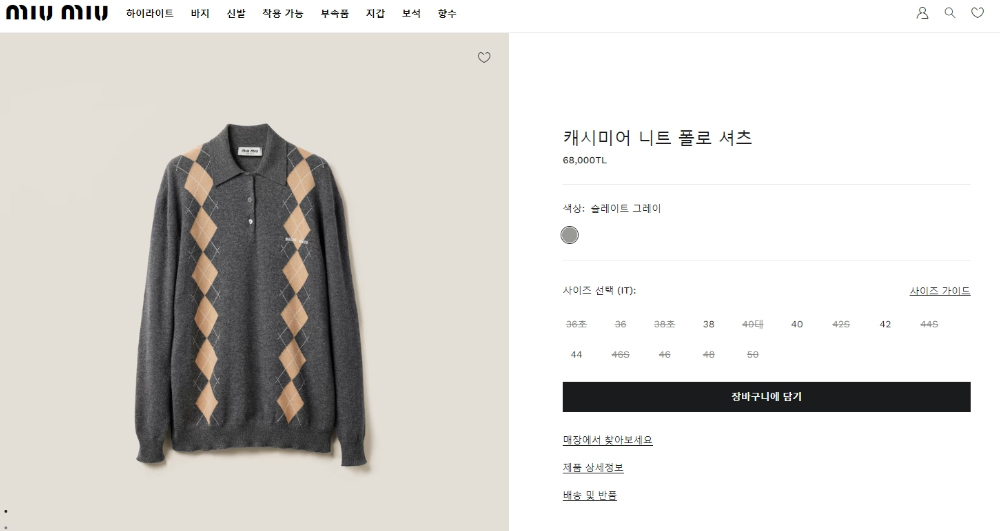The height and width of the screenshot is (531, 1000).
Task: Choose size 38
Action: (x=709, y=324)
